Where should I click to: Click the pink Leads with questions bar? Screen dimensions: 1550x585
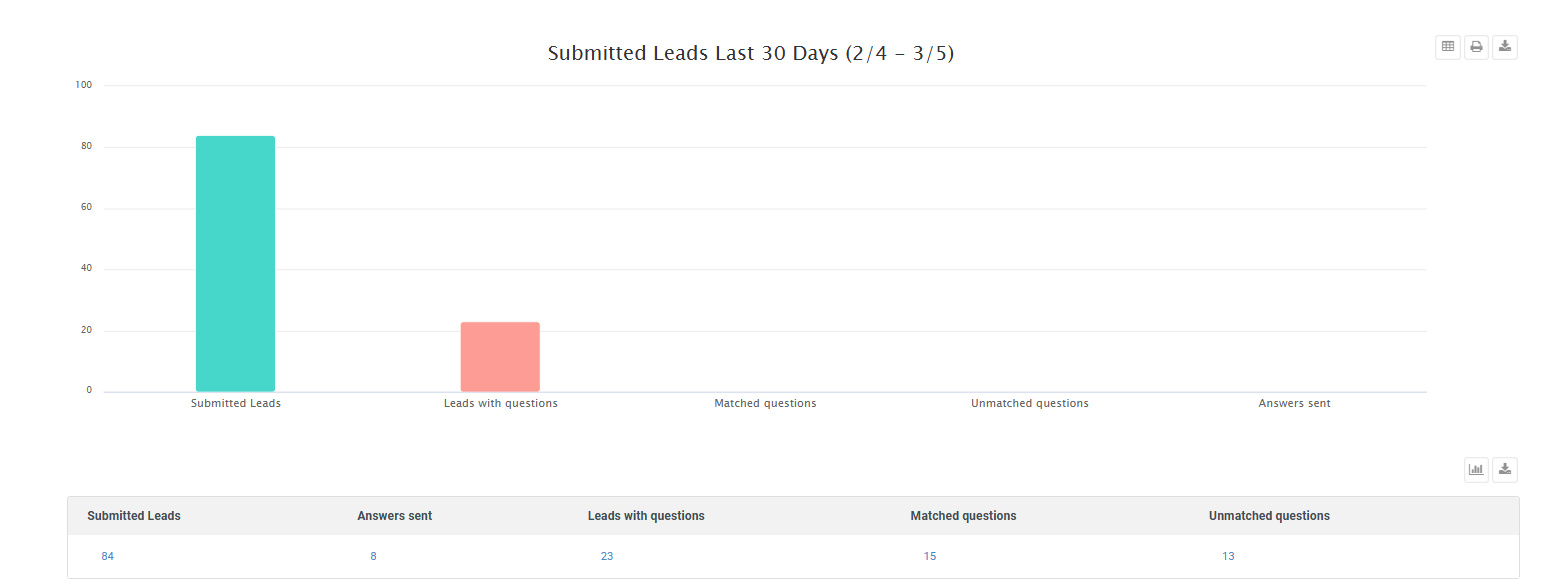click(x=500, y=357)
